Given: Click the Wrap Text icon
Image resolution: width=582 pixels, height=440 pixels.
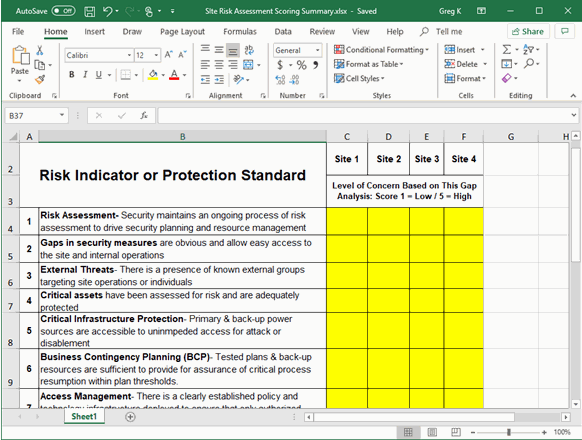Looking at the screenshot, I should pos(249,50).
